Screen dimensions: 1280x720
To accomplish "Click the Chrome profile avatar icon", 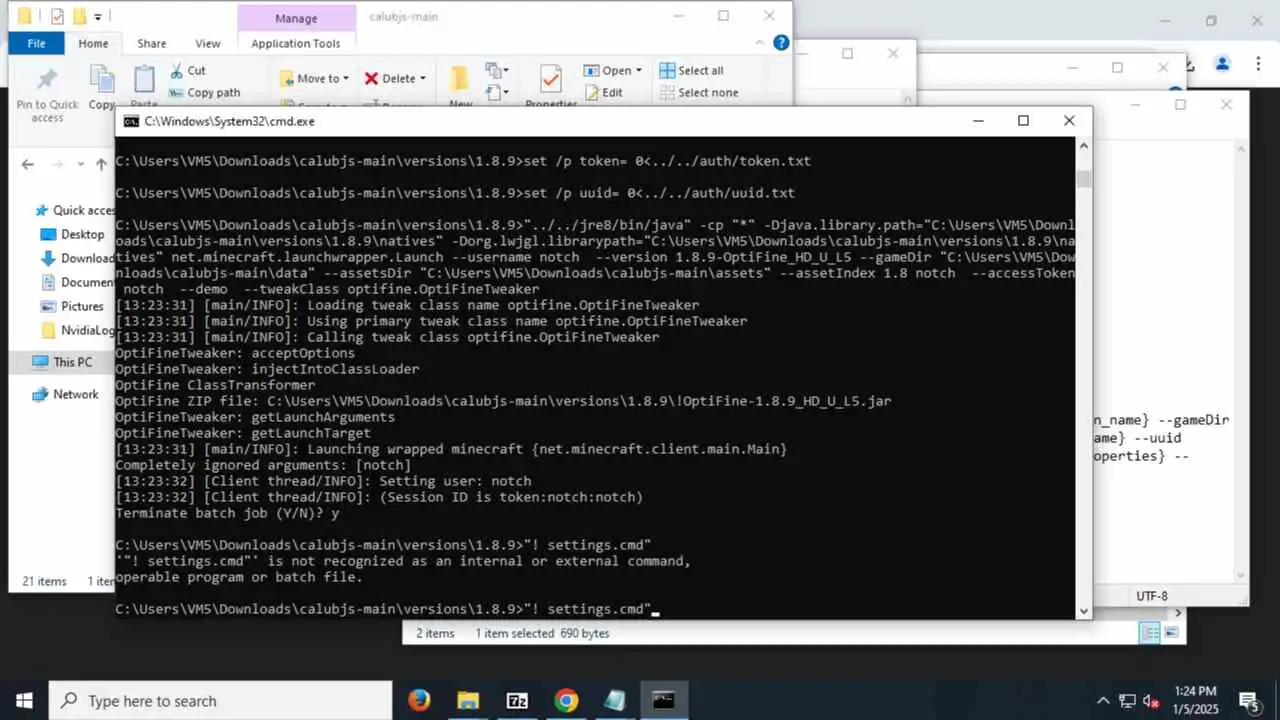I will [1222, 64].
